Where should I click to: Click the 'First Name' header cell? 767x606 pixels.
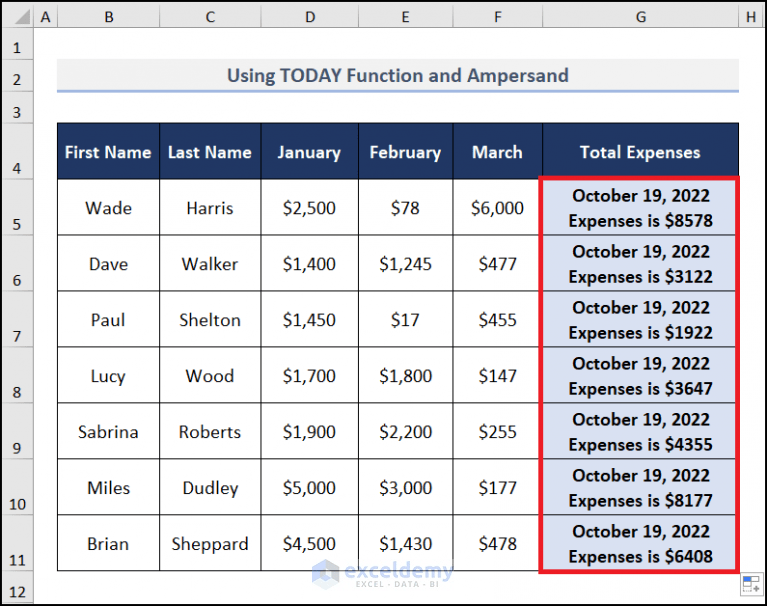(108, 151)
